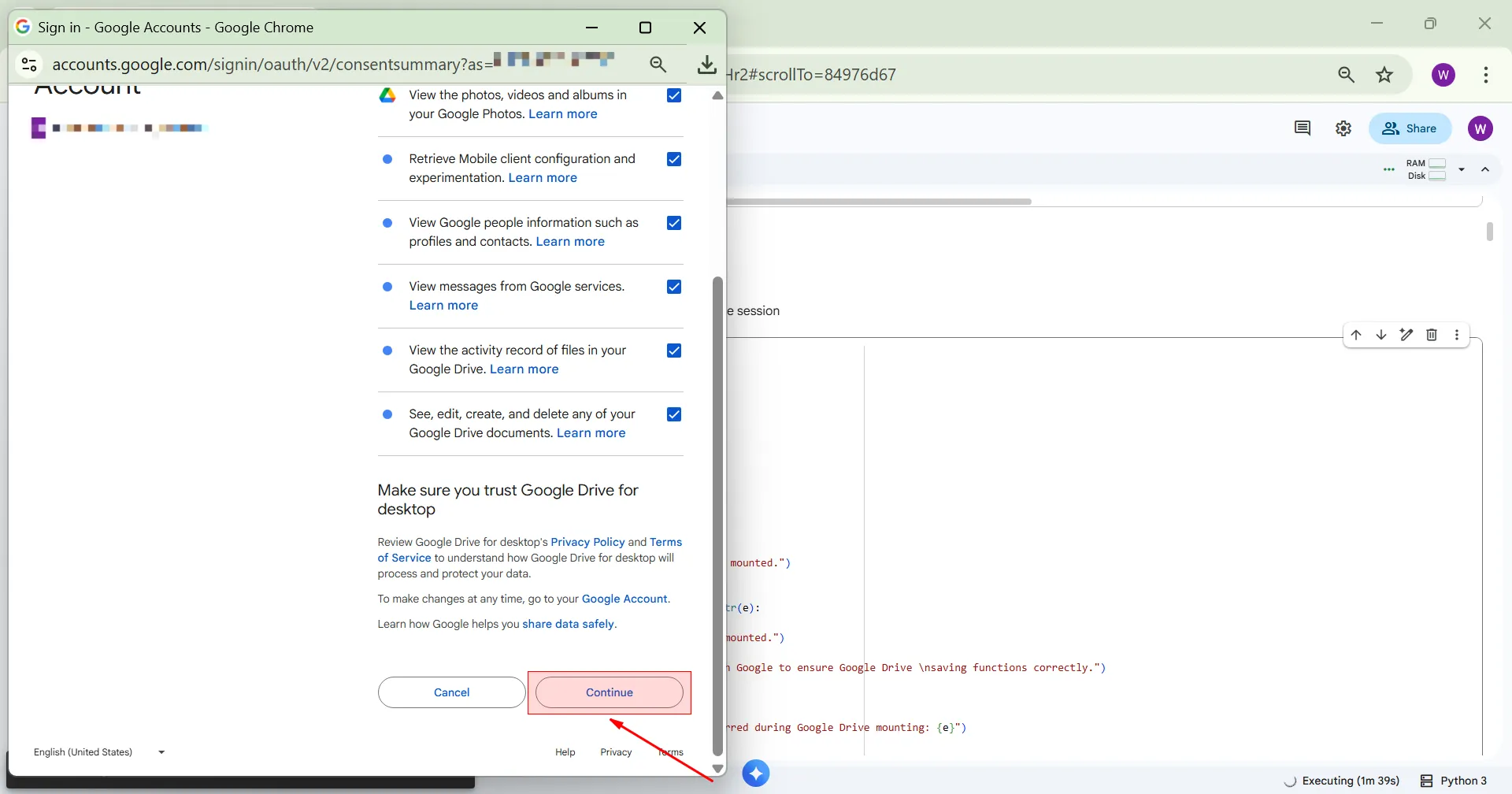Image resolution: width=1512 pixels, height=794 pixels.
Task: Click the zoom icon in the Colab window address bar
Action: coord(1347,75)
